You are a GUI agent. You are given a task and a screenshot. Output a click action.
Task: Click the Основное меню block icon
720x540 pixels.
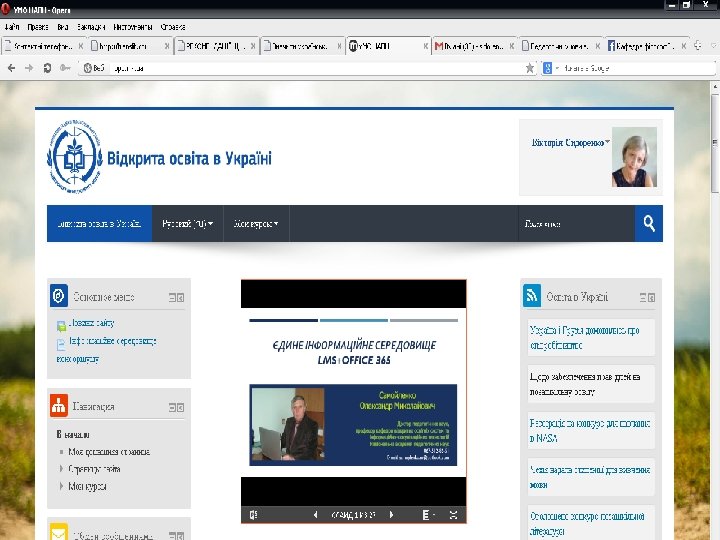point(59,296)
